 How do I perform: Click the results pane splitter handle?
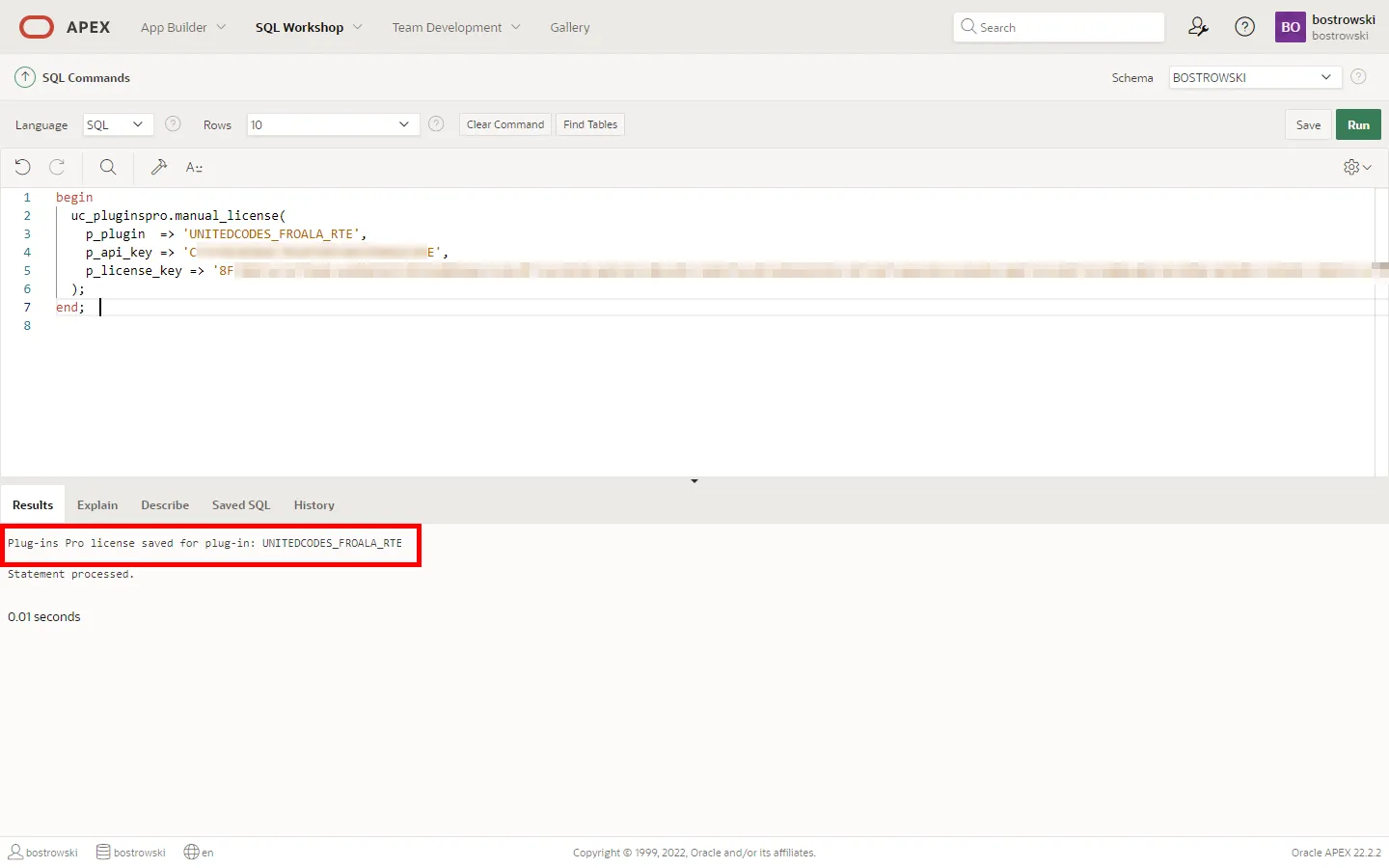tap(694, 480)
